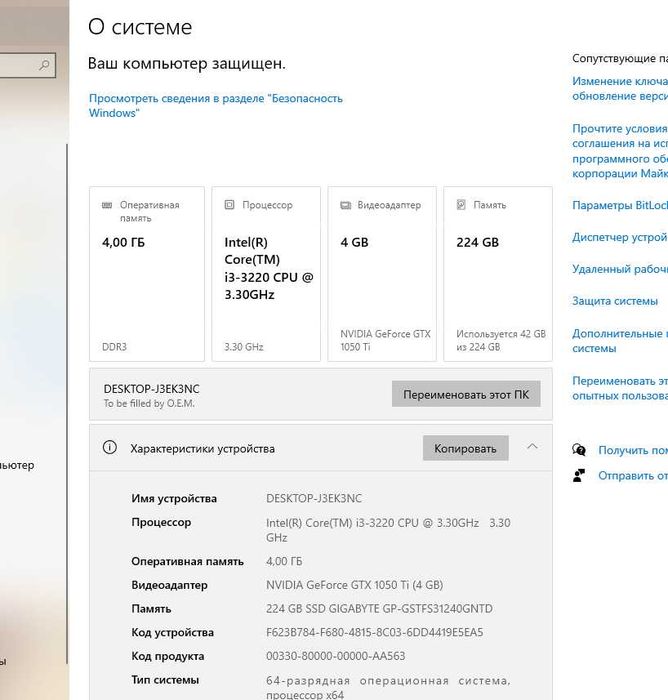Open BitLocker settings link
668x700 pixels.
[620, 205]
